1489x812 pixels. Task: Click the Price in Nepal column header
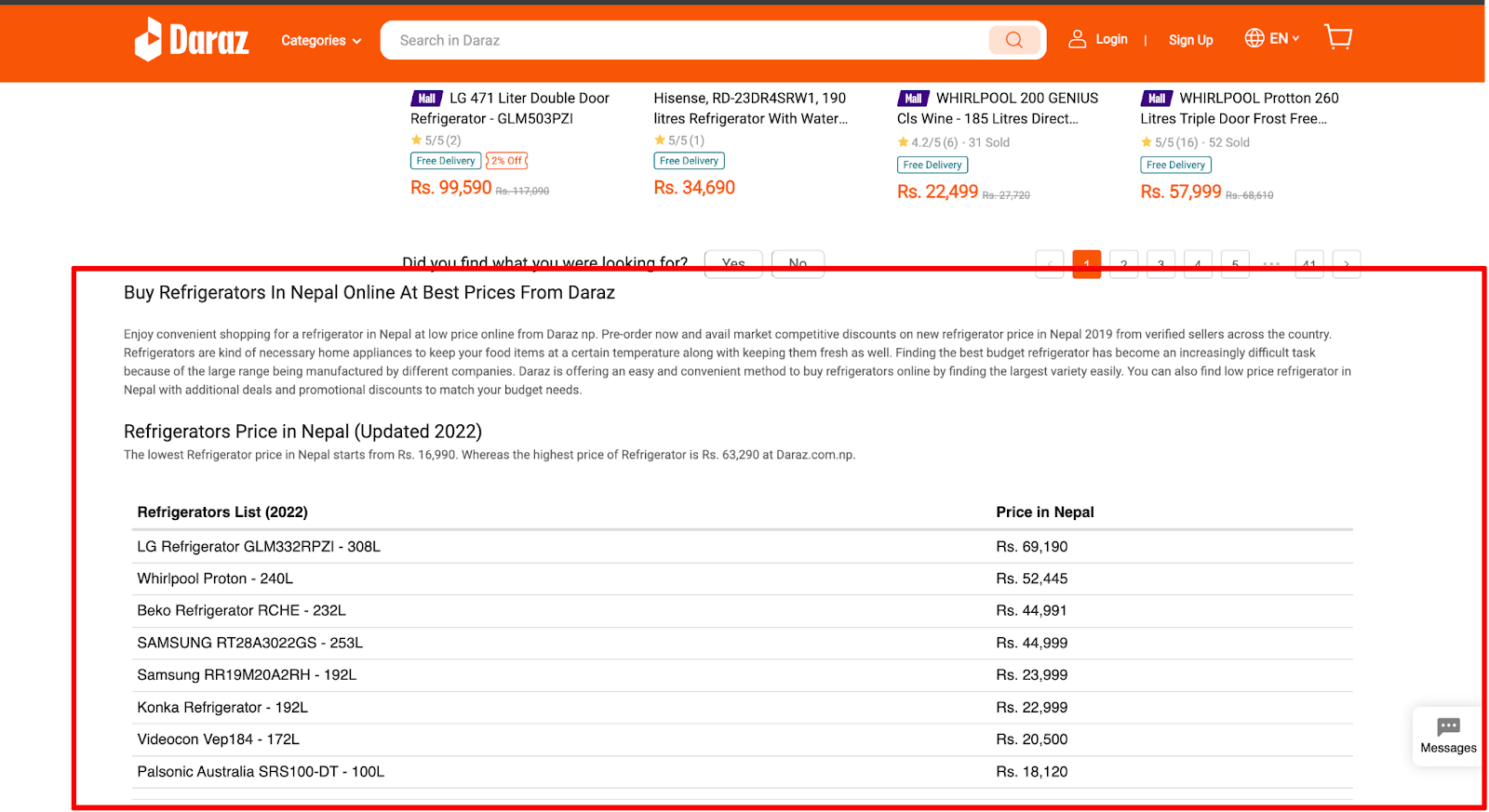pyautogui.click(x=1045, y=512)
